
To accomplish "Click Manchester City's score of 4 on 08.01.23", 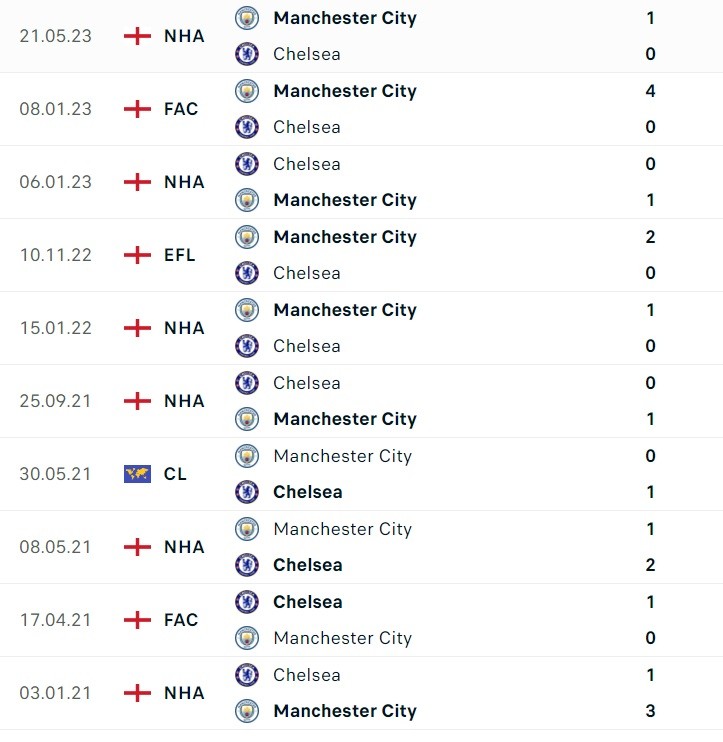I will point(651,91).
